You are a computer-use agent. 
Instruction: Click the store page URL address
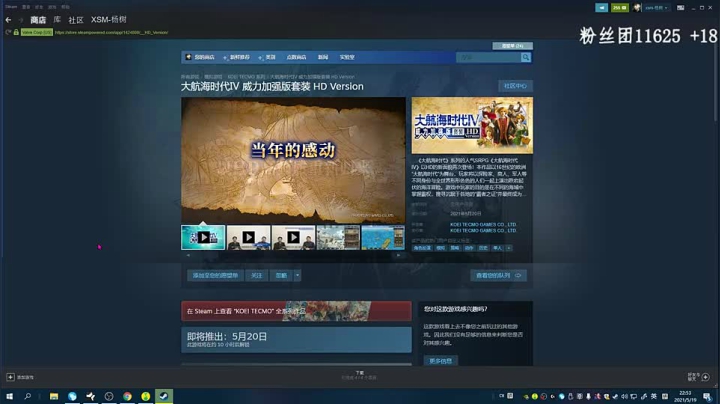point(111,33)
